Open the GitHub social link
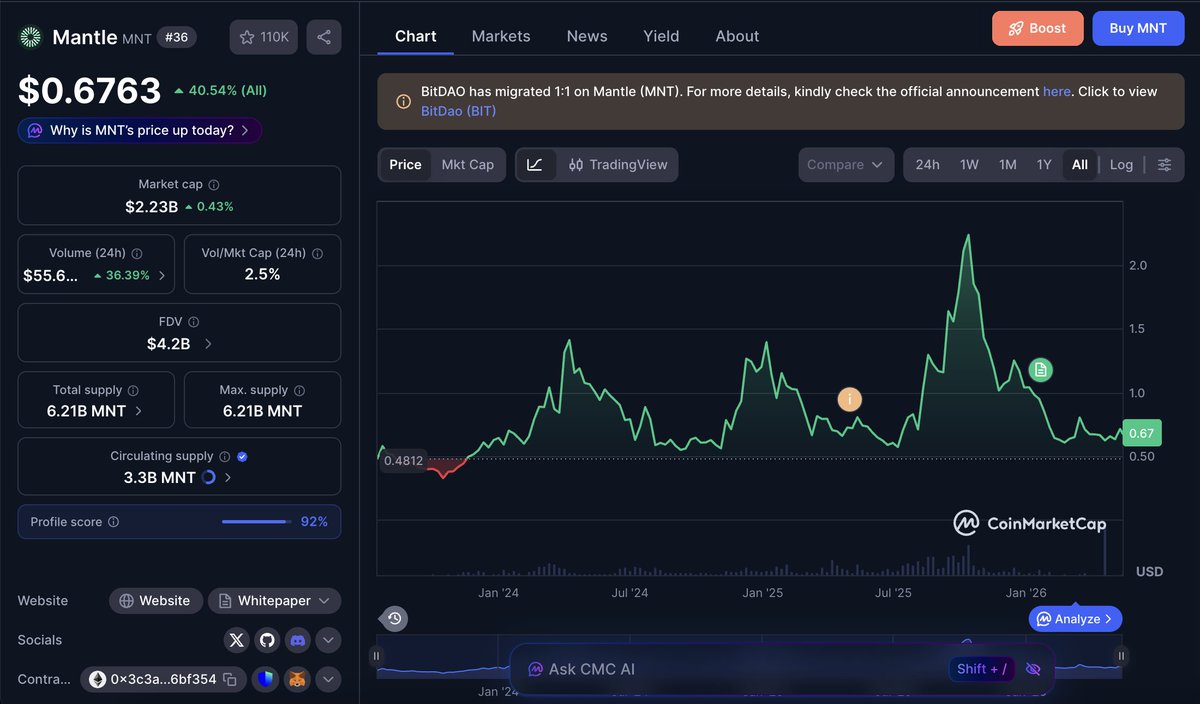The height and width of the screenshot is (704, 1200). point(266,640)
